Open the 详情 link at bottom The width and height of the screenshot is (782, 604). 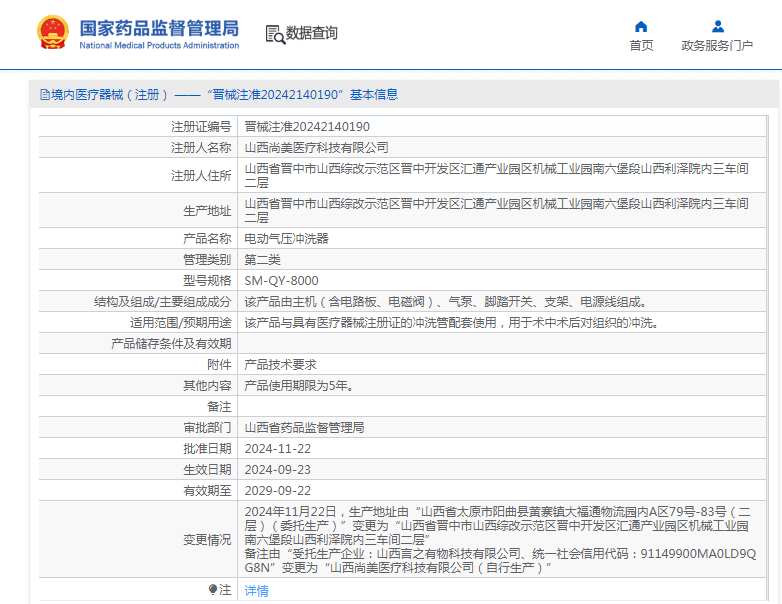(257, 591)
